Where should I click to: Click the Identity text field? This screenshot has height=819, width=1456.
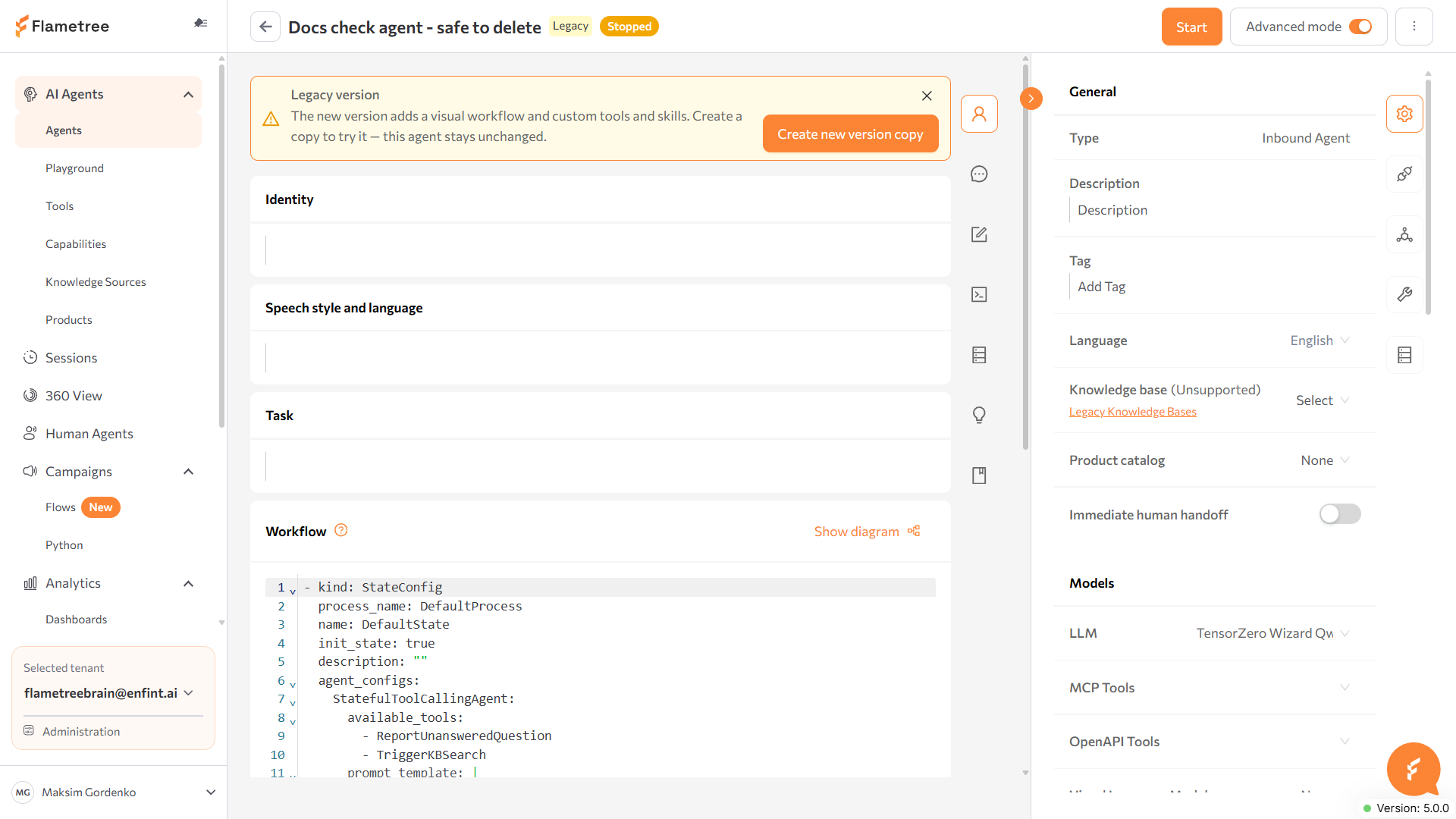coord(600,250)
